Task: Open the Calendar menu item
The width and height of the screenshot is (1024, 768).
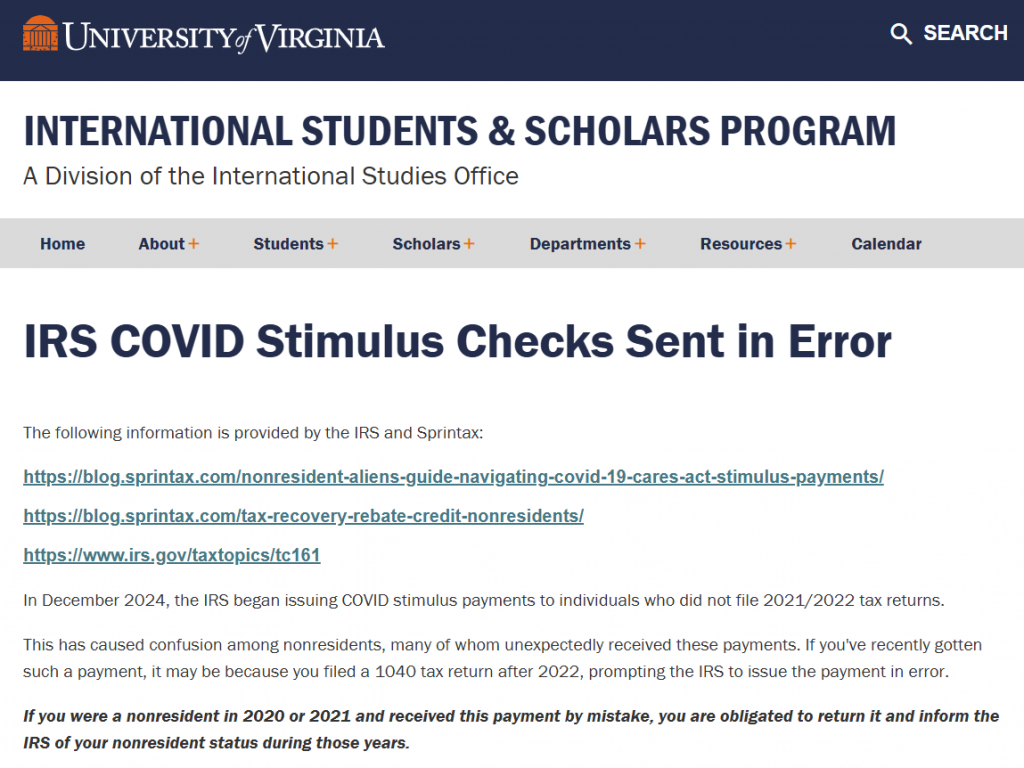Action: point(886,244)
